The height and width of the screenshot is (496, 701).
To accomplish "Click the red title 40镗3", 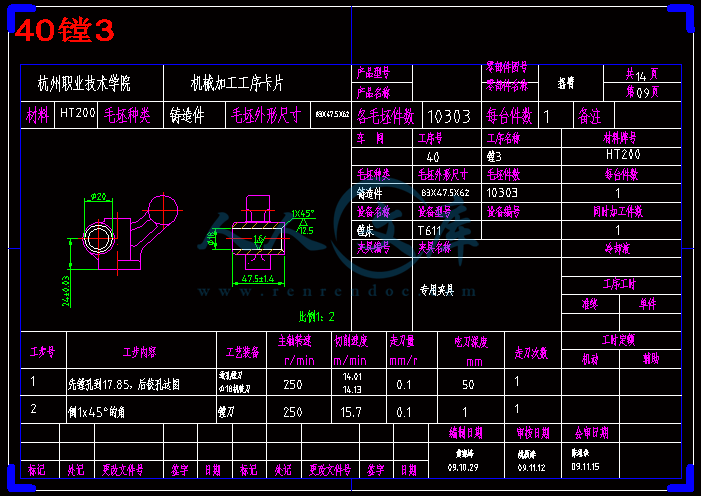I will tap(65, 30).
